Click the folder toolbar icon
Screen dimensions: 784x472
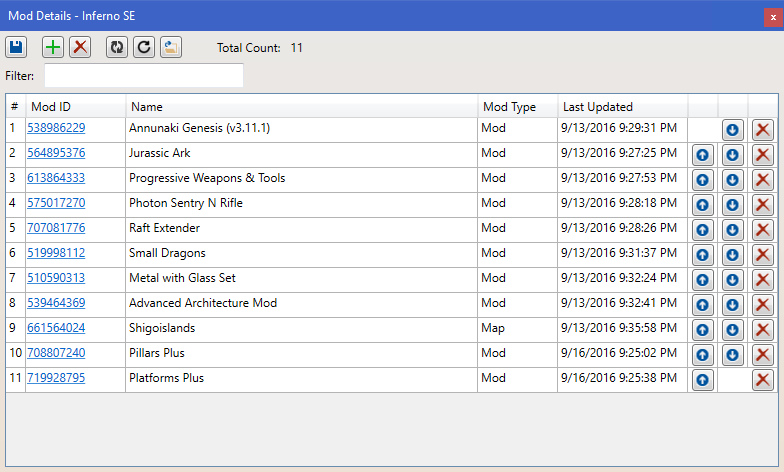171,48
